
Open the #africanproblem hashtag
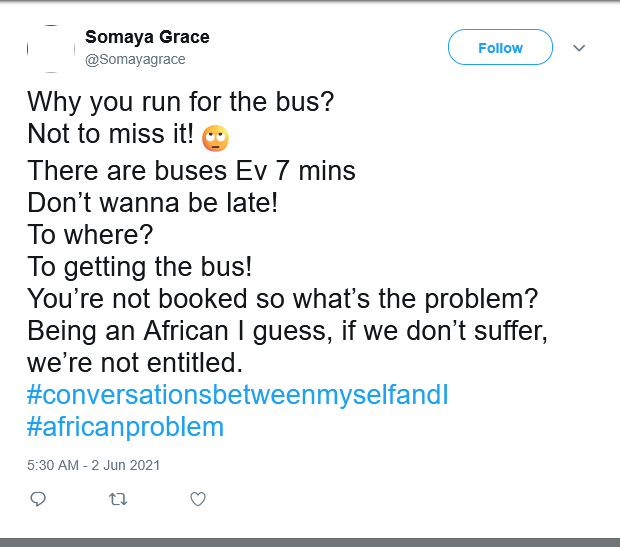125,427
